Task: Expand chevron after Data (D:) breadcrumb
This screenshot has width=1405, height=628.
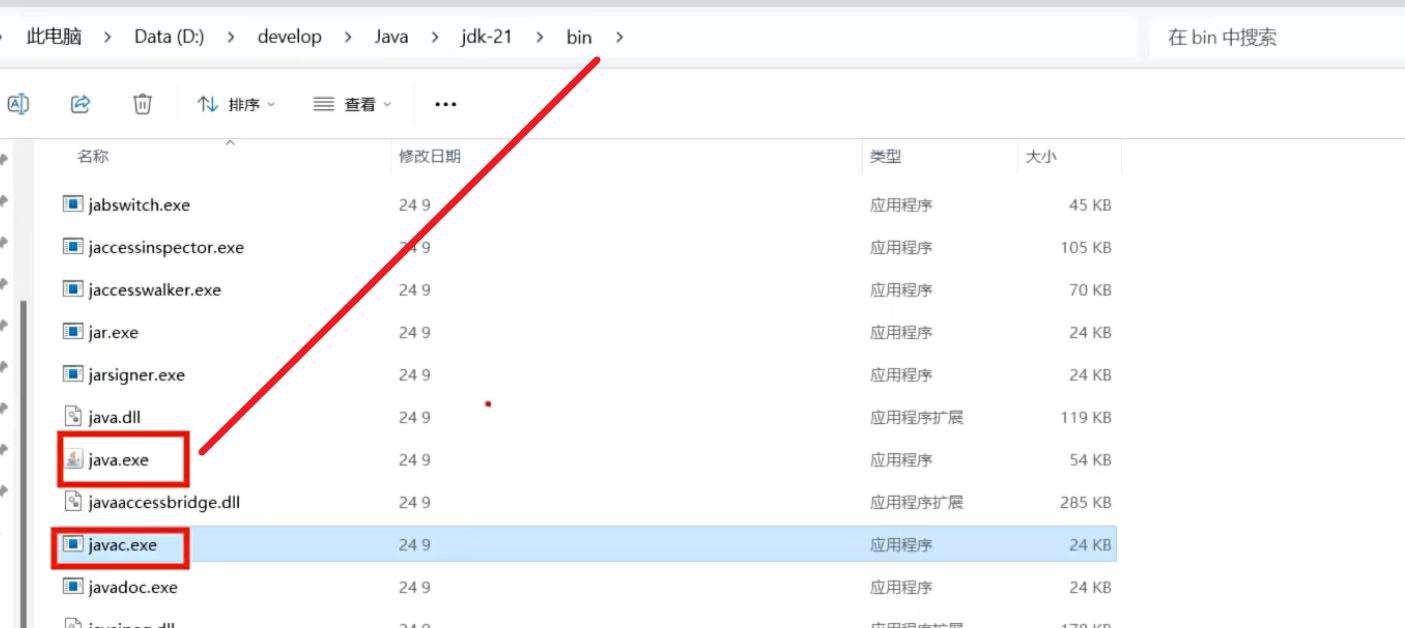Action: pos(231,37)
